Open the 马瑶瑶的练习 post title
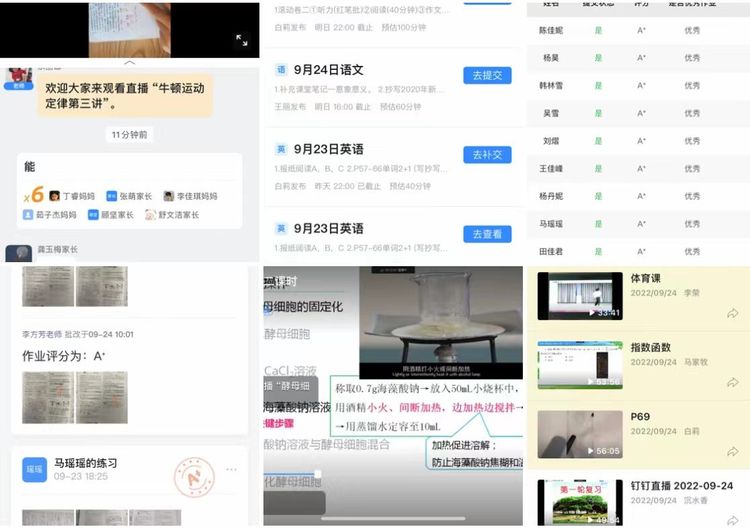This screenshot has width=750, height=529. point(86,463)
